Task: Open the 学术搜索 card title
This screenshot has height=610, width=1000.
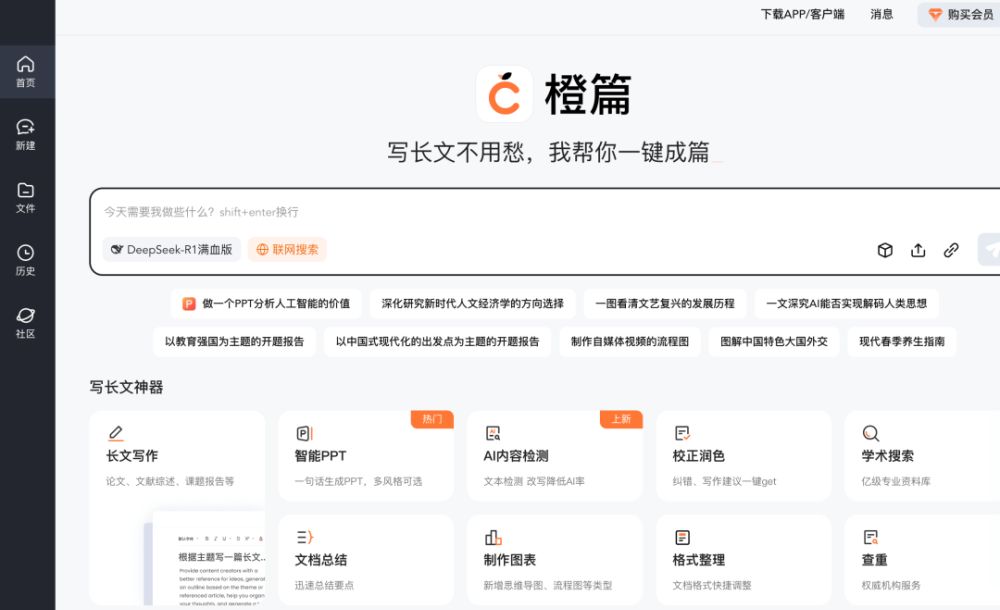Action: pos(887,456)
